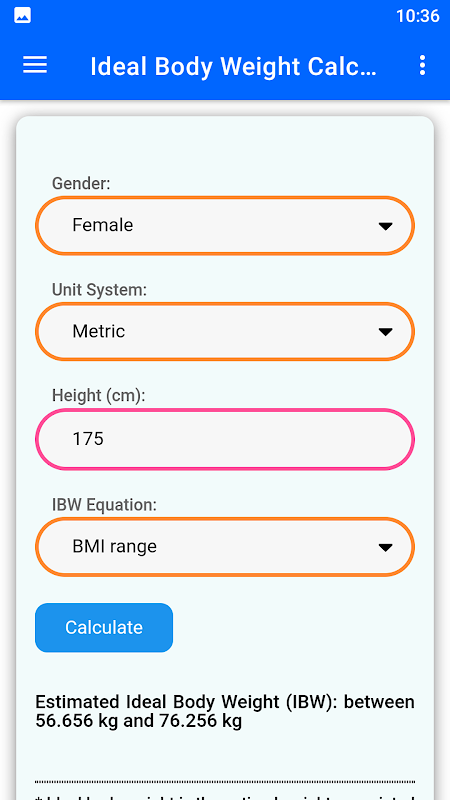Click the IBW Equation label
Image resolution: width=450 pixels, height=800 pixels.
[104, 505]
